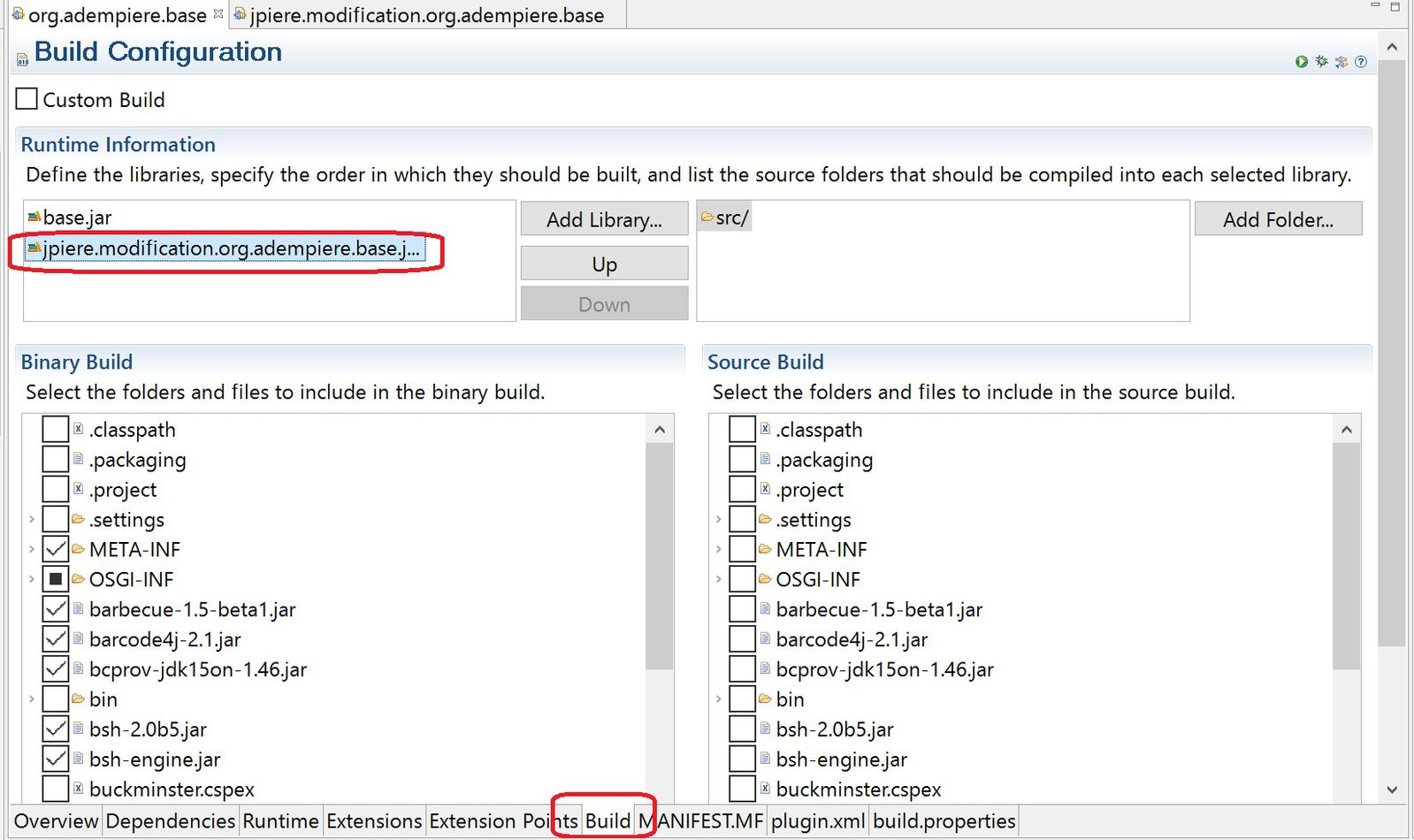The image size is (1414, 840).
Task: Click the Binary Build list vertical scrollbar
Action: coord(659,557)
